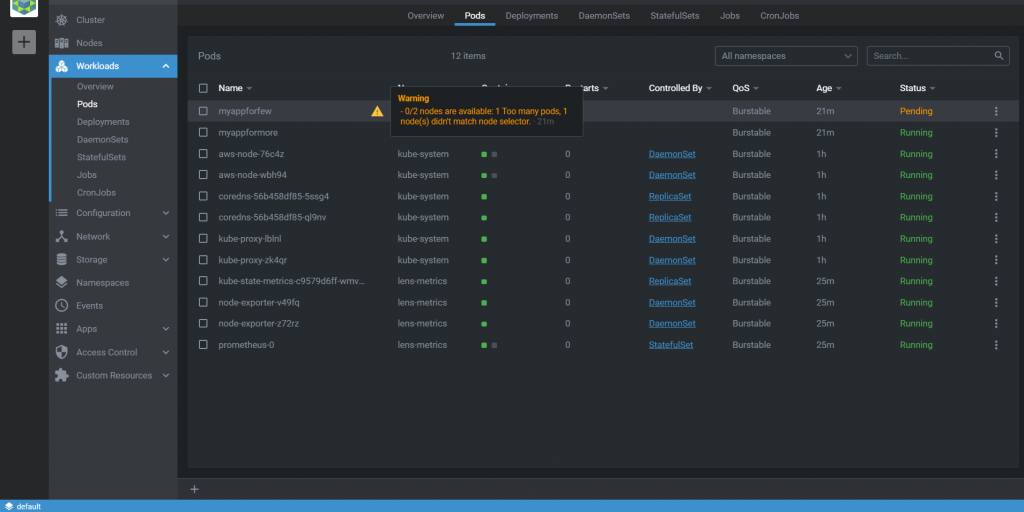Open the cluster logo icon at top left
The image size is (1024, 512).
coord(24,8)
